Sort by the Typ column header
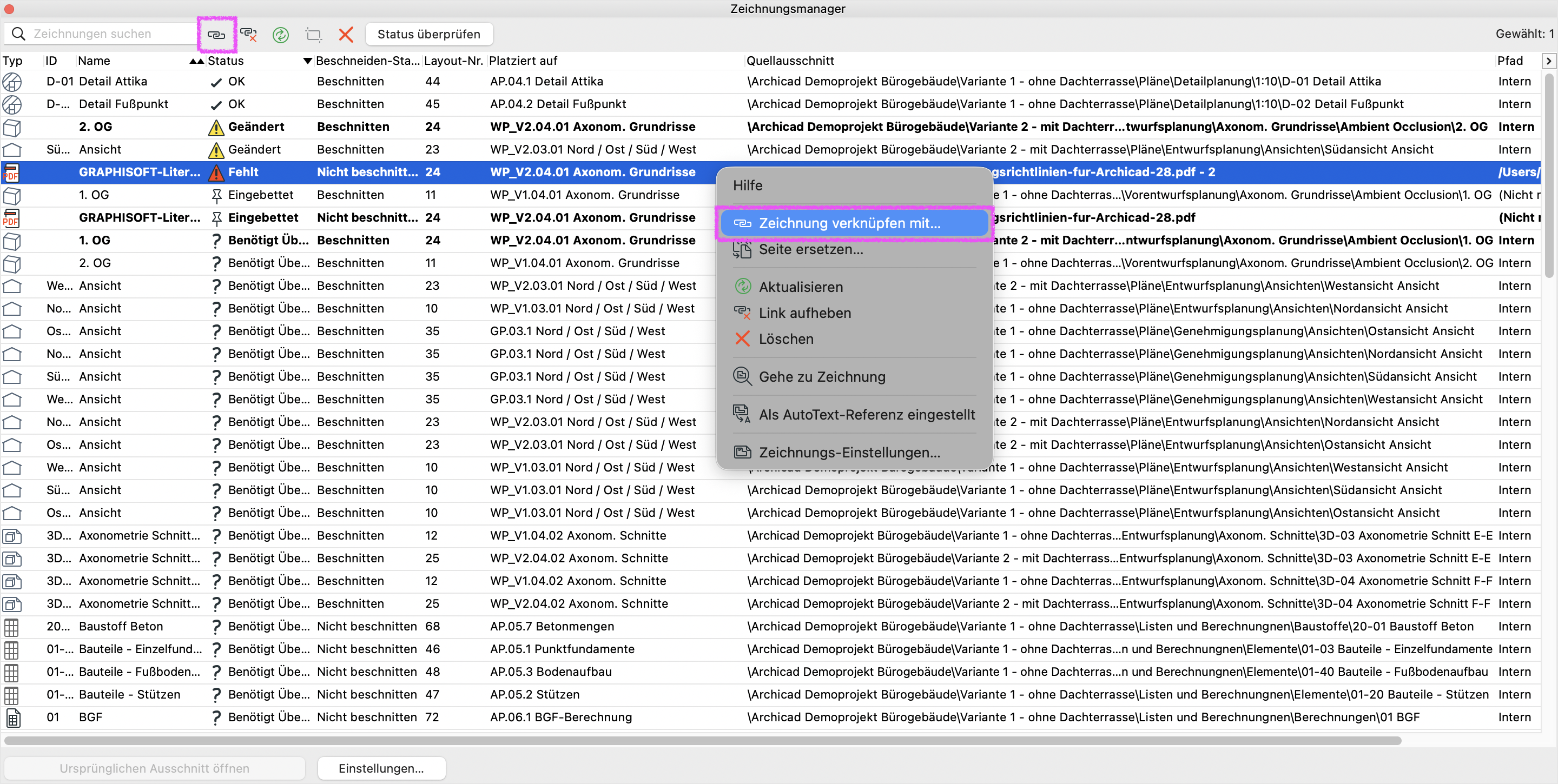 coord(12,61)
